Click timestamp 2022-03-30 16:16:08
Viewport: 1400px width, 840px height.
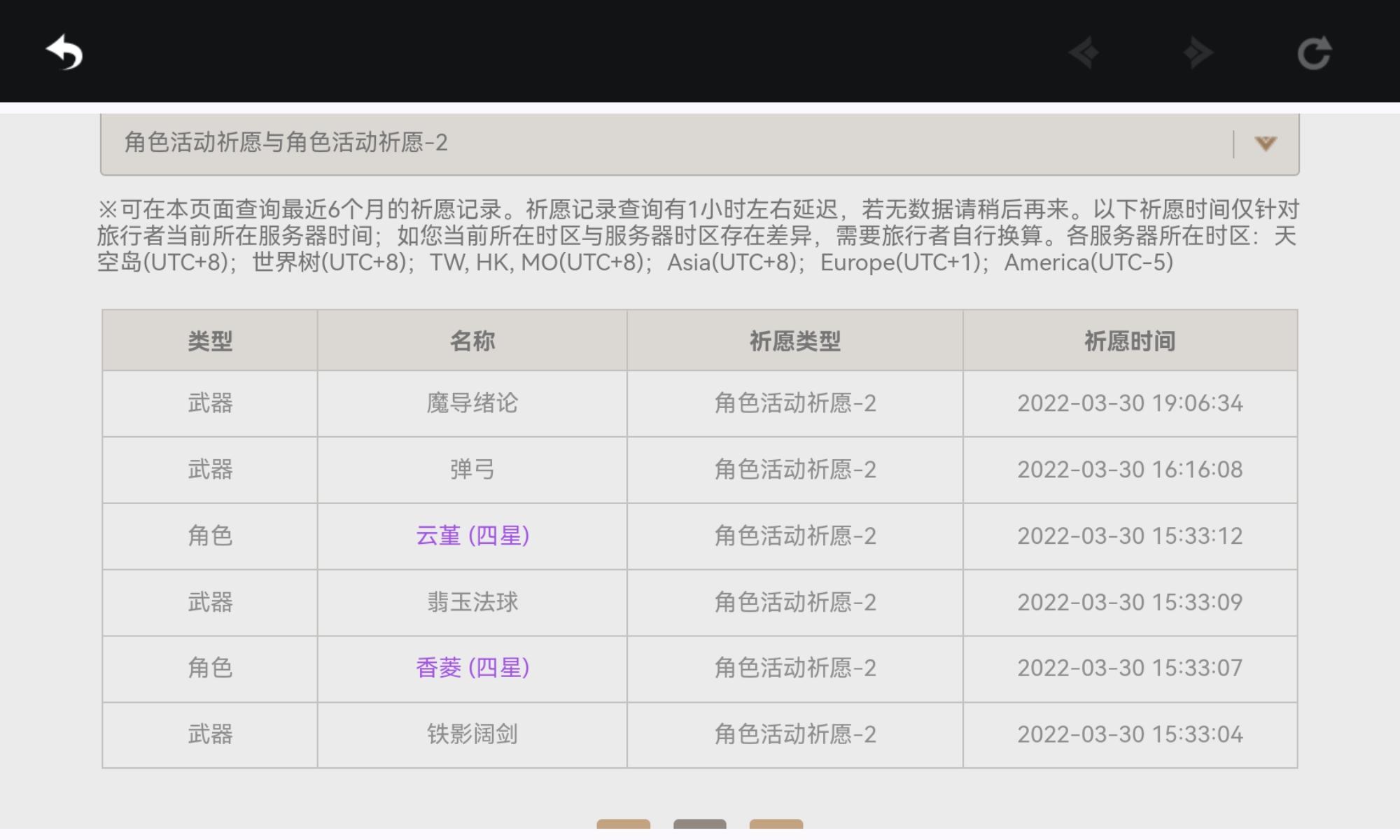click(x=1130, y=469)
